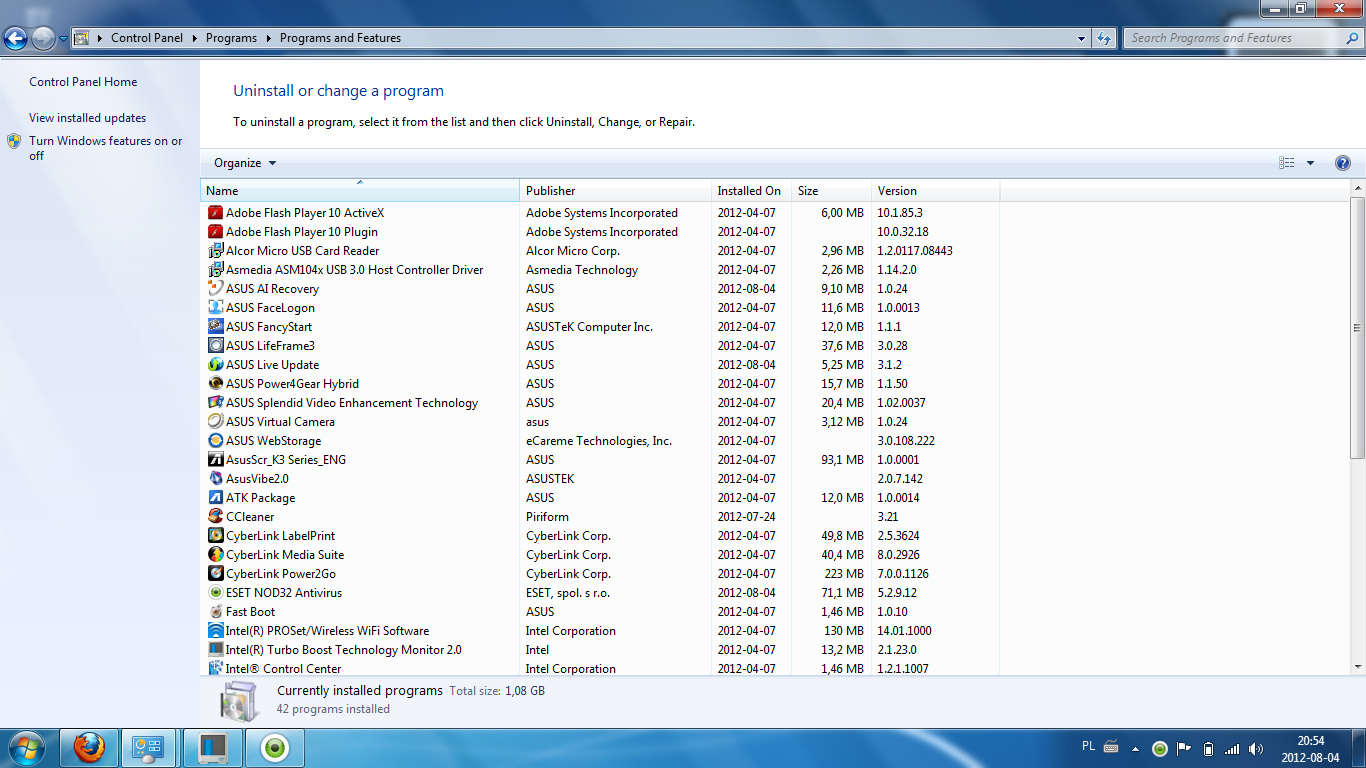Click the Fast Boot program icon

point(215,612)
